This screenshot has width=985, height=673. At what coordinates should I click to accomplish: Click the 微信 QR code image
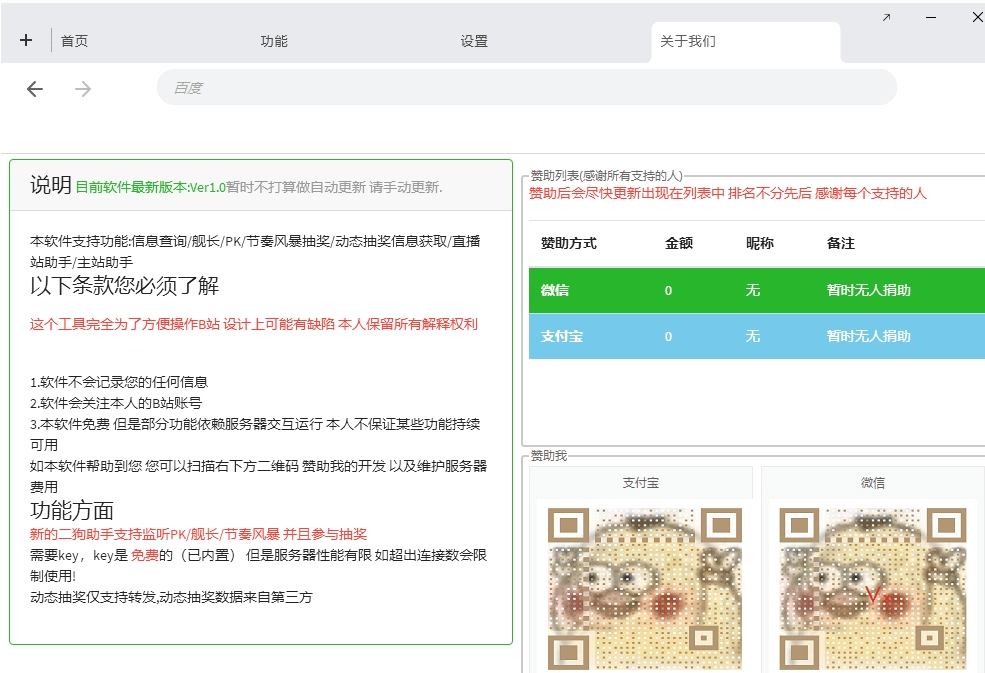(x=873, y=589)
